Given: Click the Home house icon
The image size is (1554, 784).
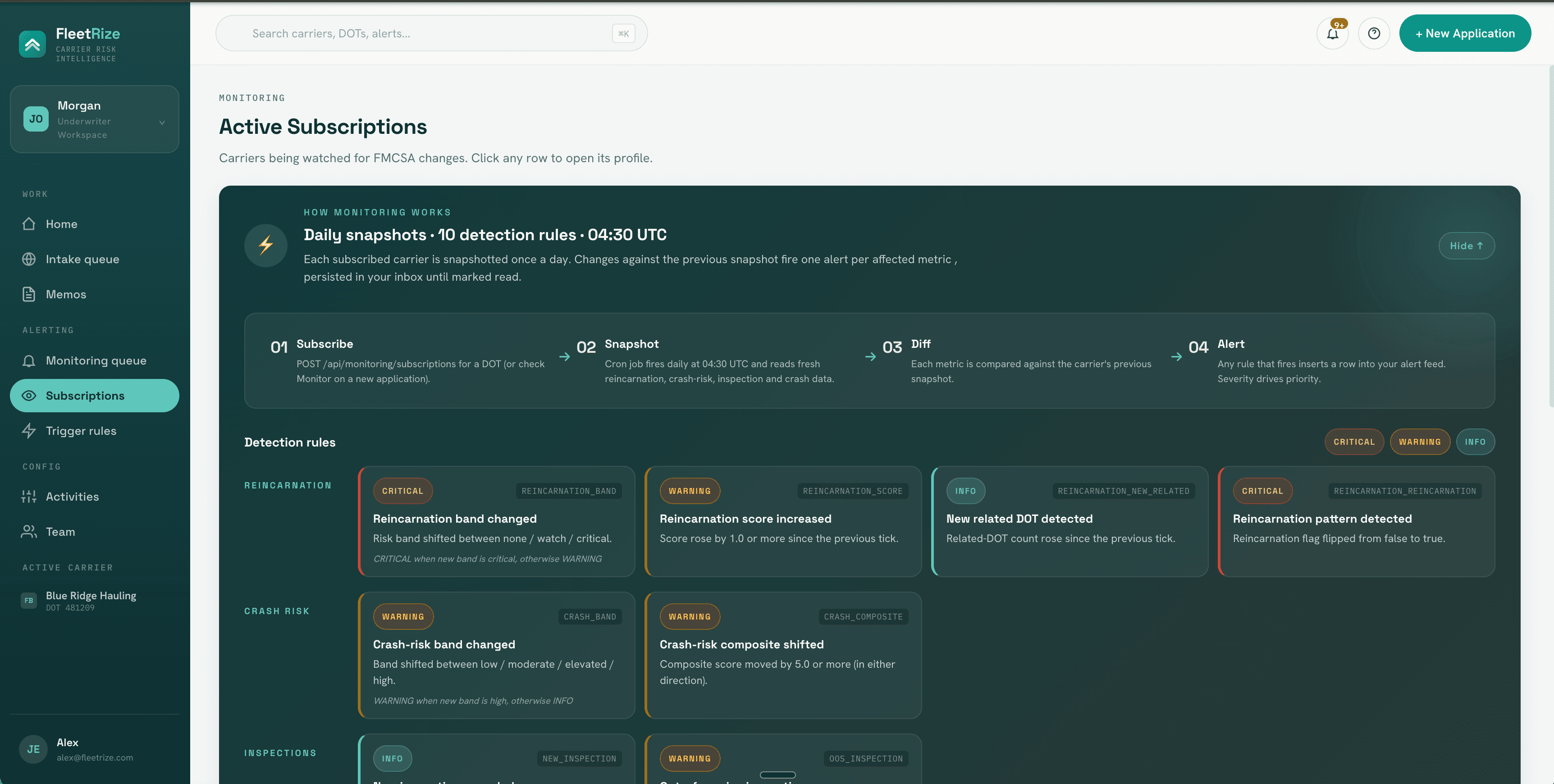Looking at the screenshot, I should pos(29,224).
